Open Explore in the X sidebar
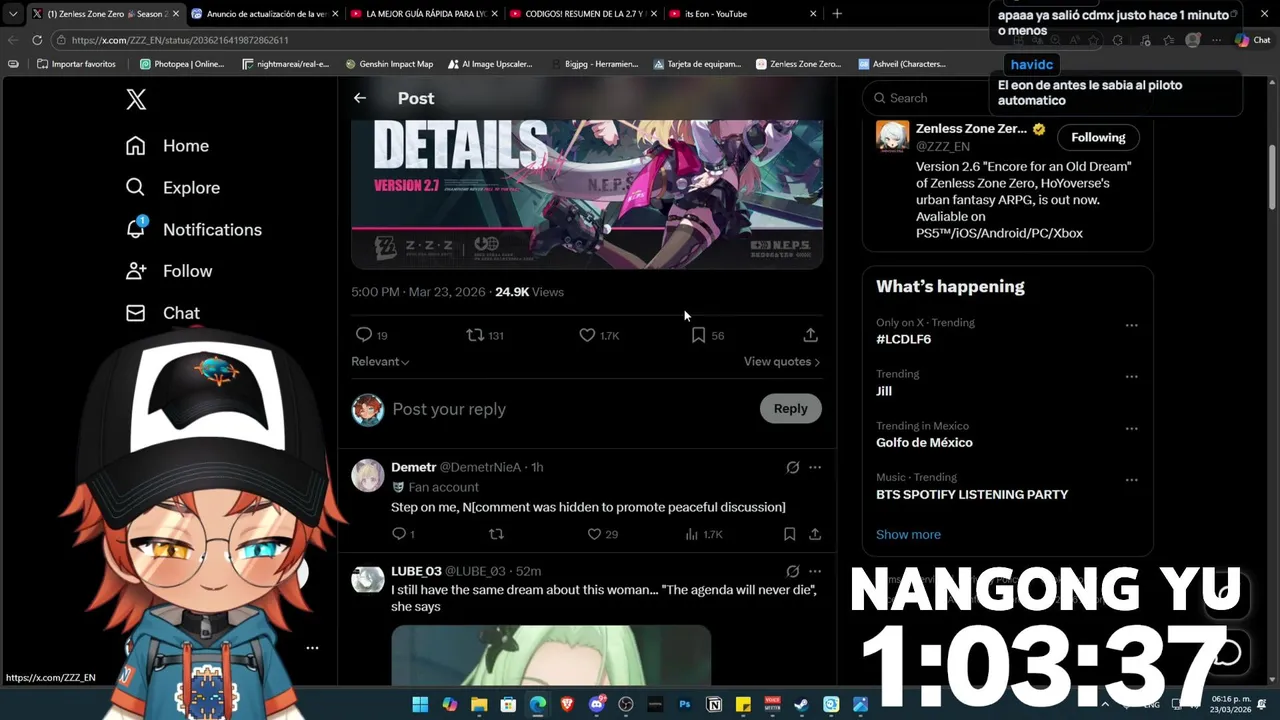The image size is (1280, 720). click(x=172, y=188)
